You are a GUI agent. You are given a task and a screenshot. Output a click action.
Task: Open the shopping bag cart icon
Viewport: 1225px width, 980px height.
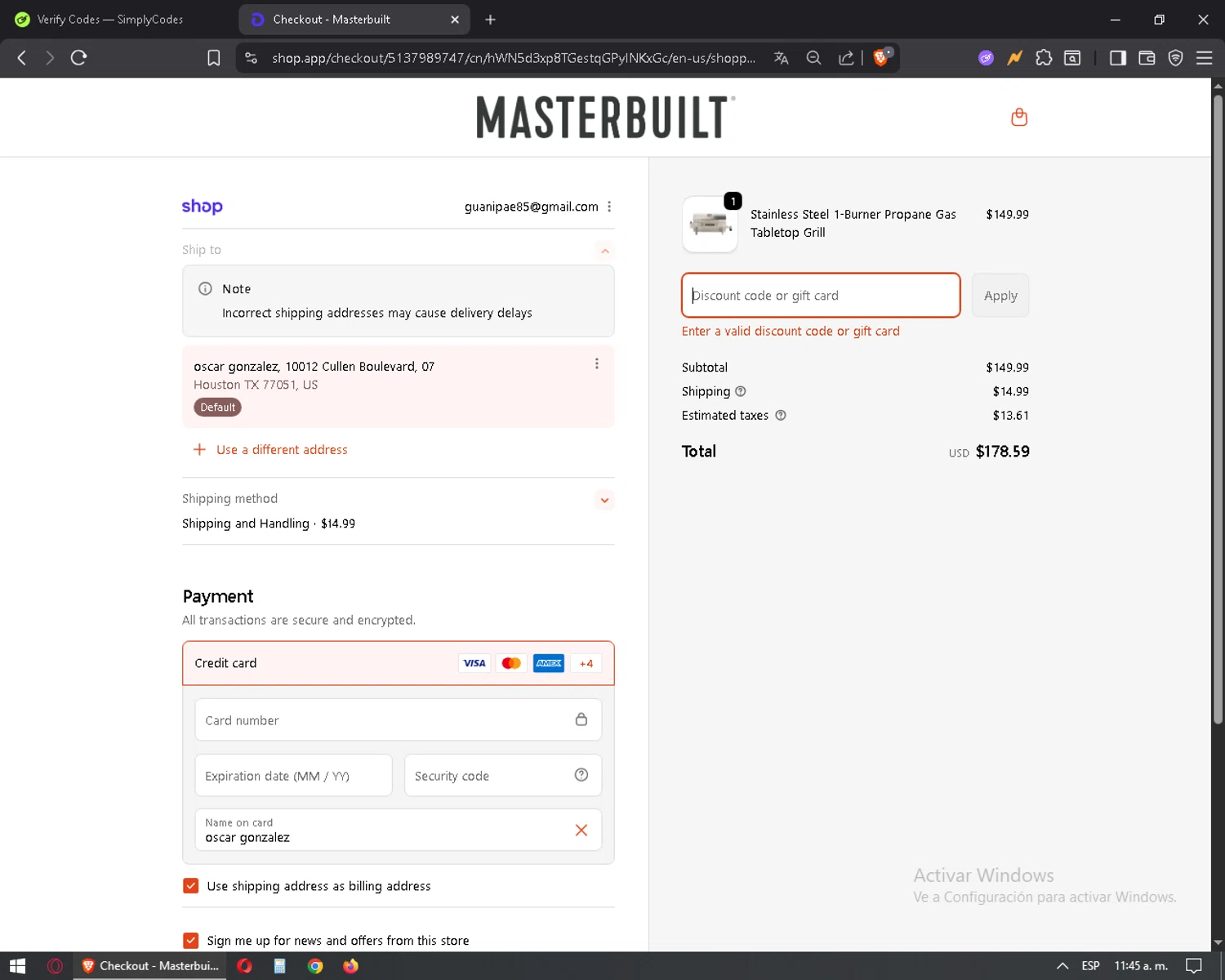(x=1019, y=117)
